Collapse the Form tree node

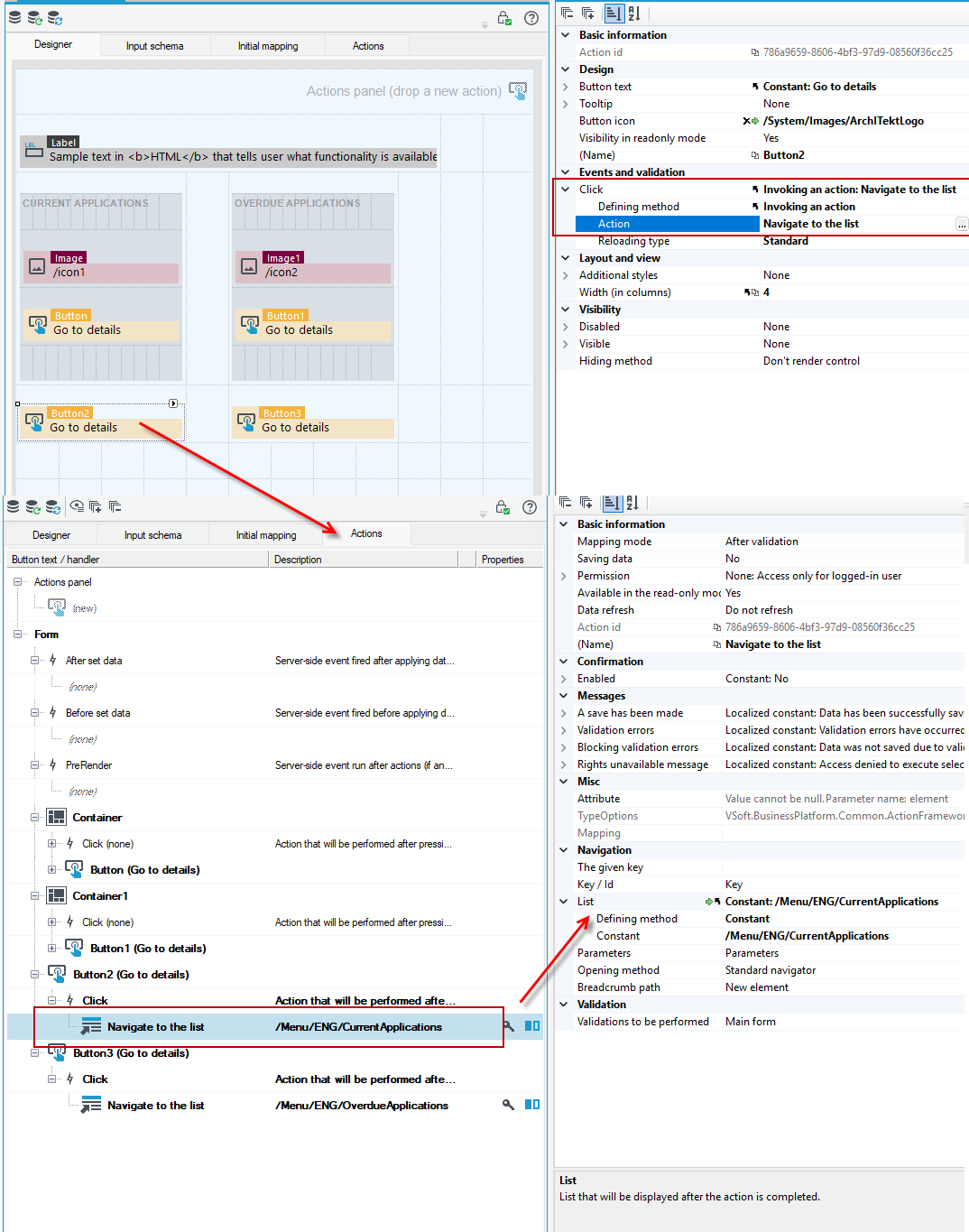click(x=17, y=635)
